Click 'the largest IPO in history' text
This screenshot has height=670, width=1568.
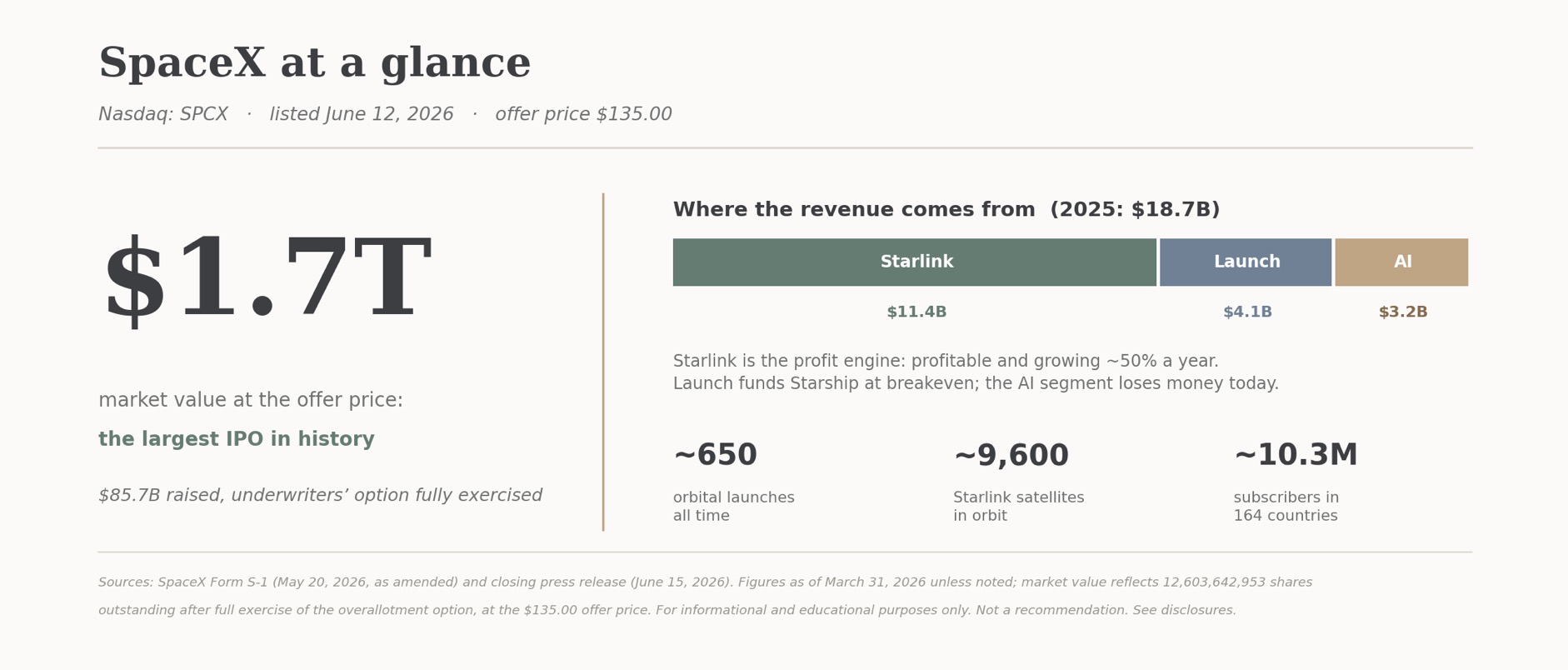coord(237,439)
